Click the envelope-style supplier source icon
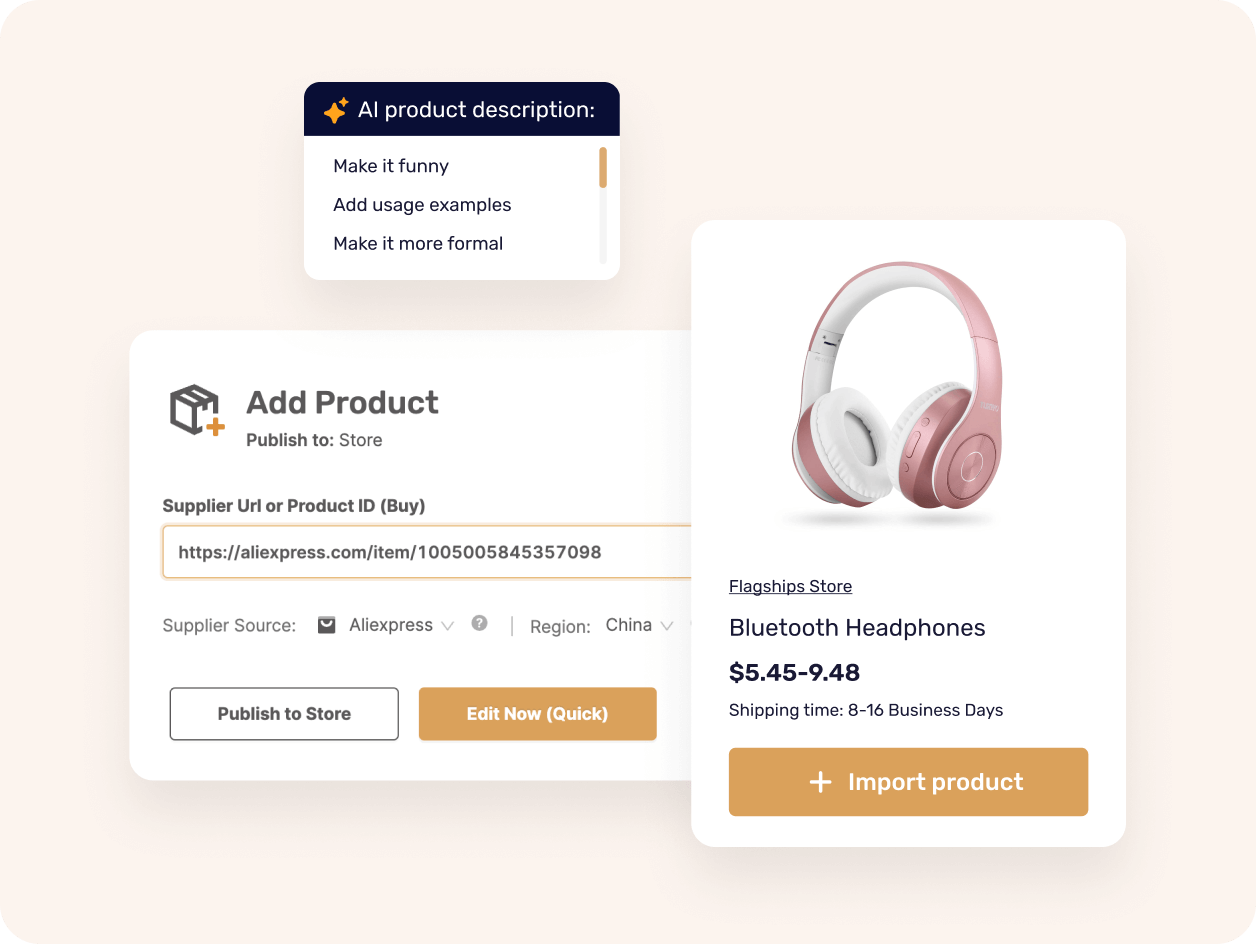 (326, 624)
